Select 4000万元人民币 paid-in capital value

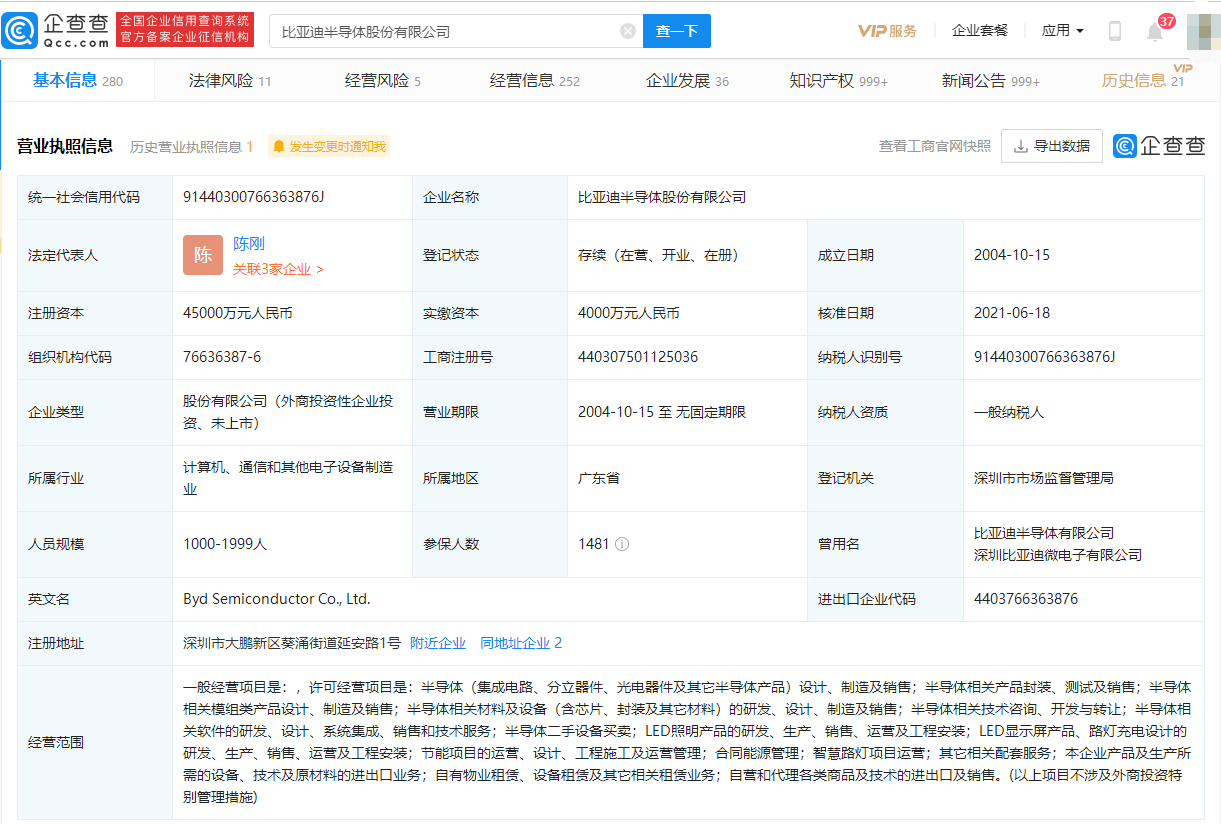pos(629,313)
